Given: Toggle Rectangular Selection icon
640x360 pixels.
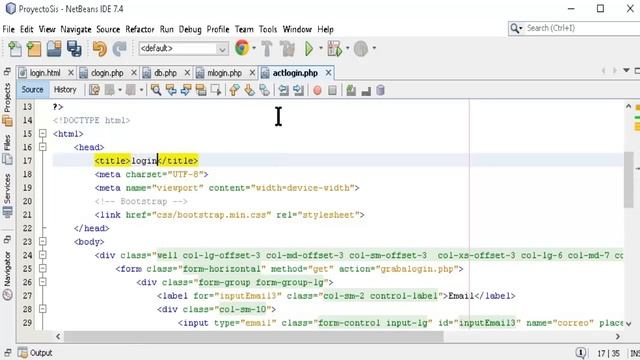Looking at the screenshot, I should tap(216, 90).
